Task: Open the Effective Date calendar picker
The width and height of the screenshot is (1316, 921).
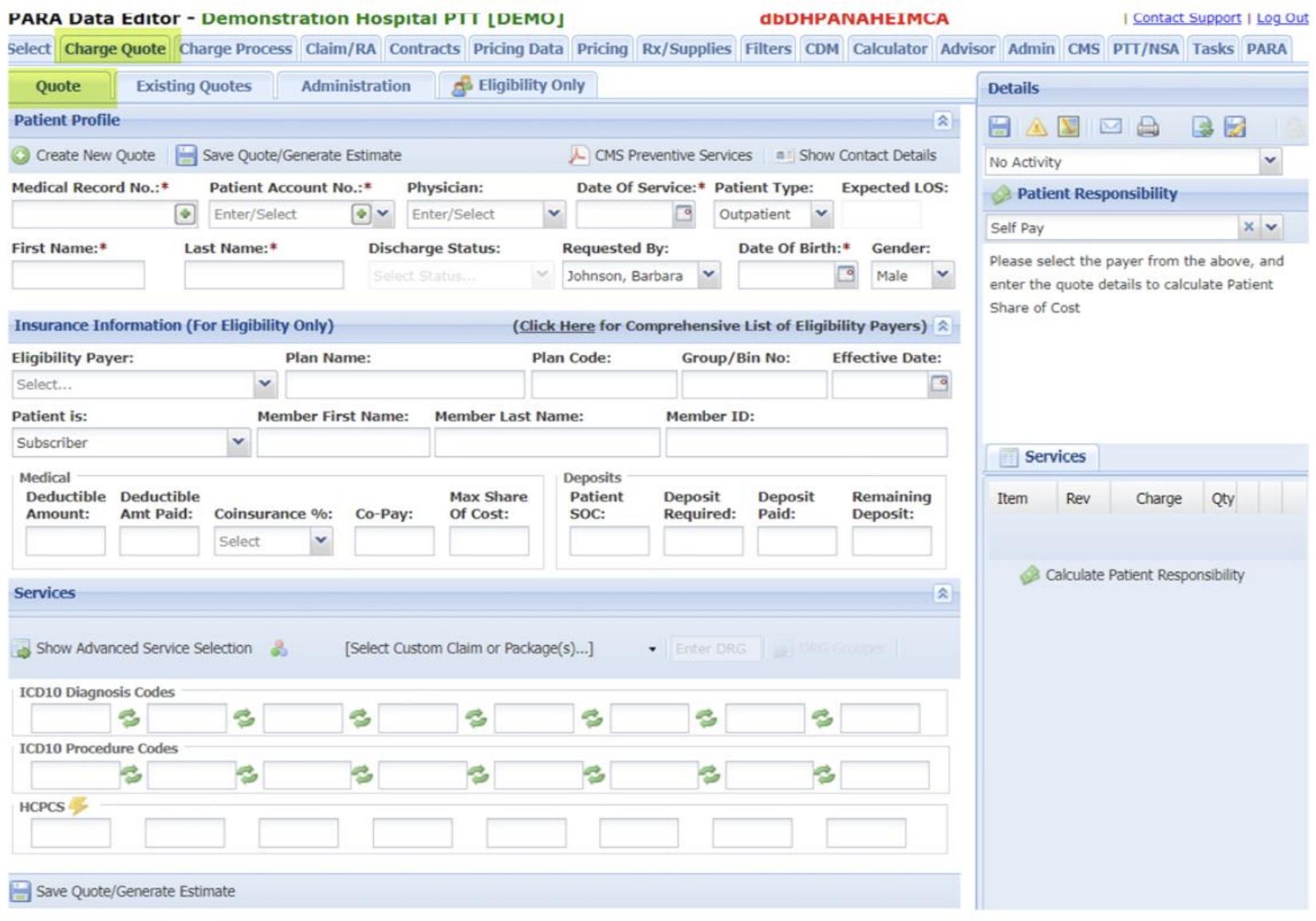Action: click(940, 384)
